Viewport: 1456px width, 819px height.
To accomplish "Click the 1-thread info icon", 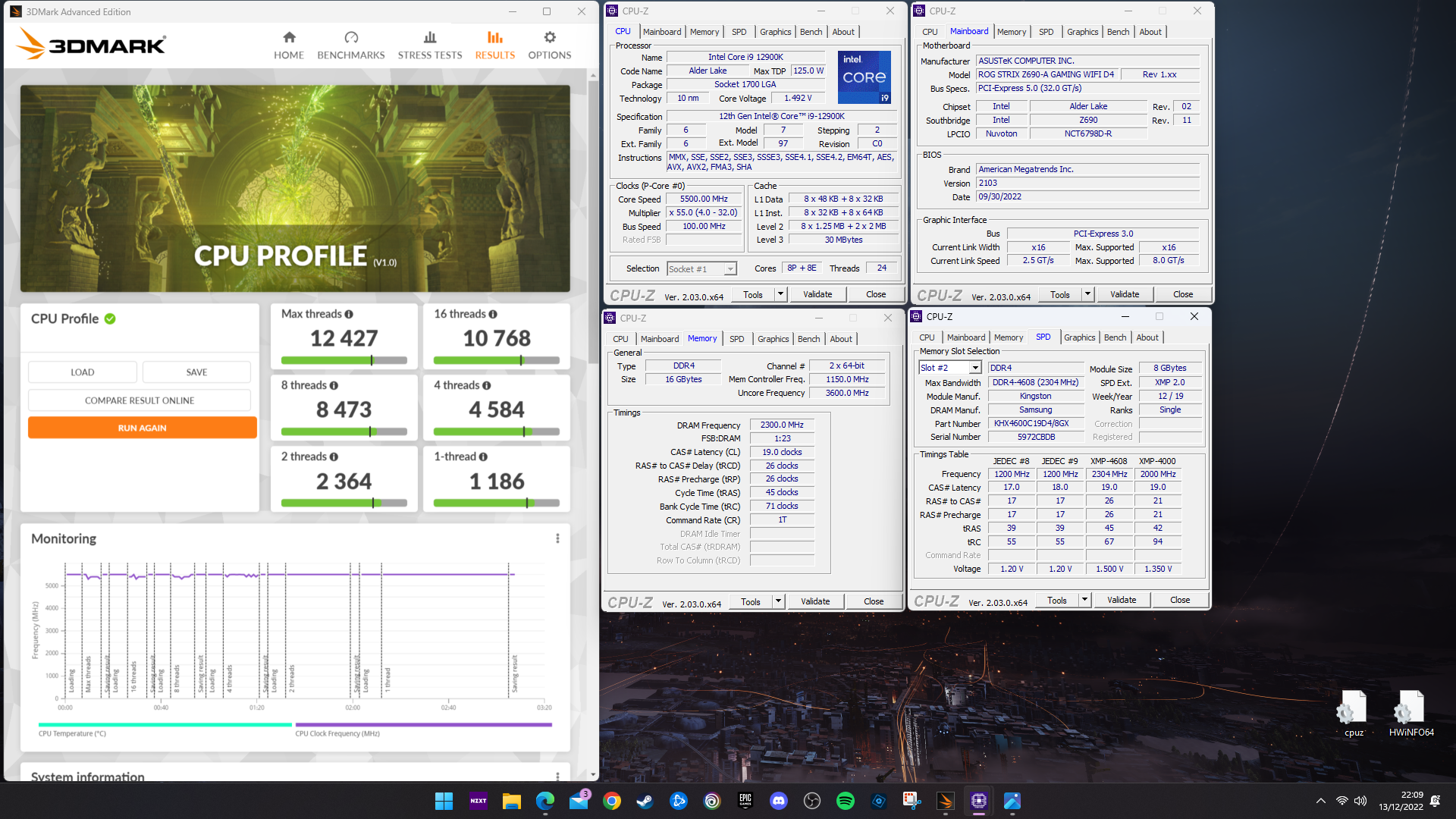I will (483, 457).
